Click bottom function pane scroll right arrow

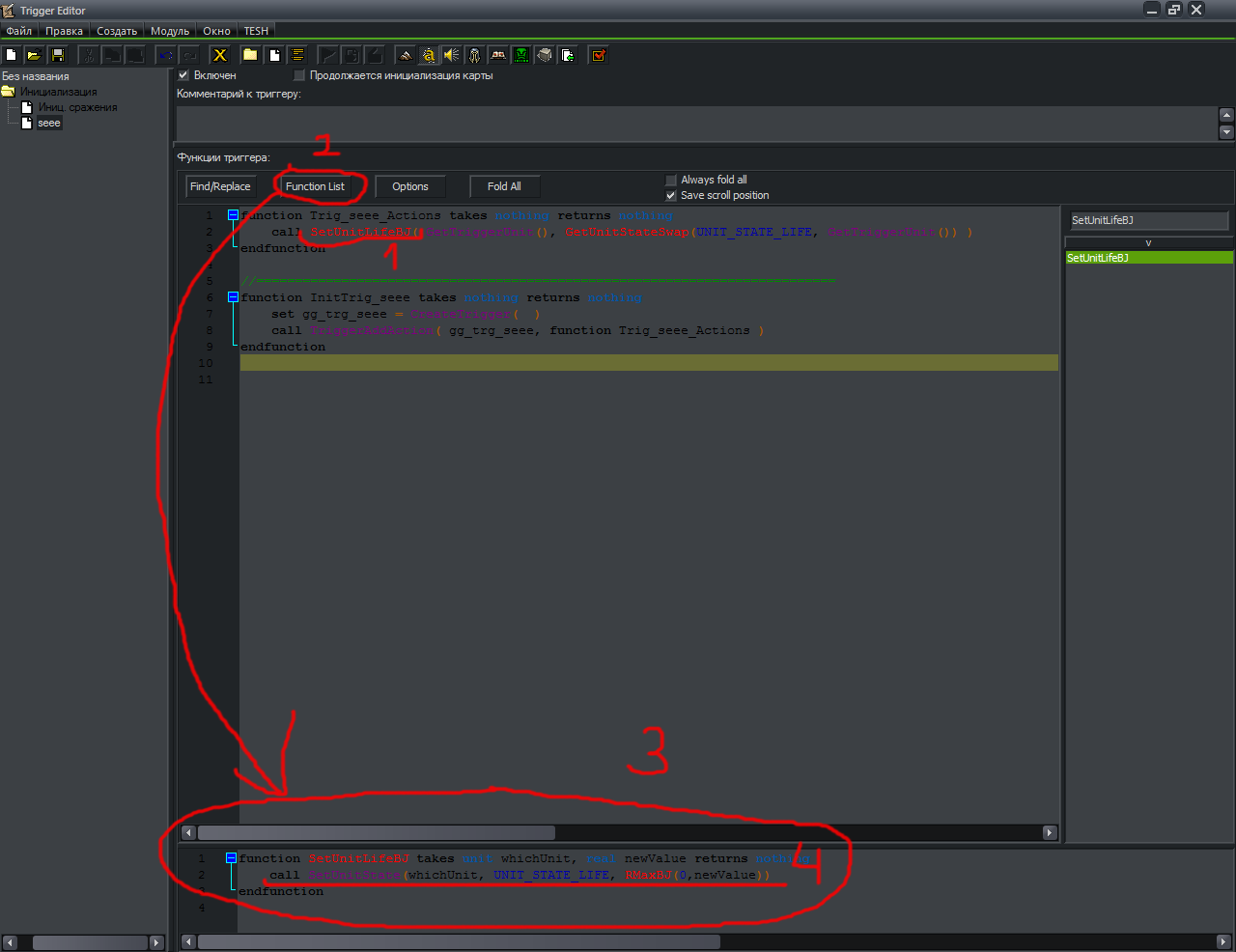click(x=1224, y=941)
